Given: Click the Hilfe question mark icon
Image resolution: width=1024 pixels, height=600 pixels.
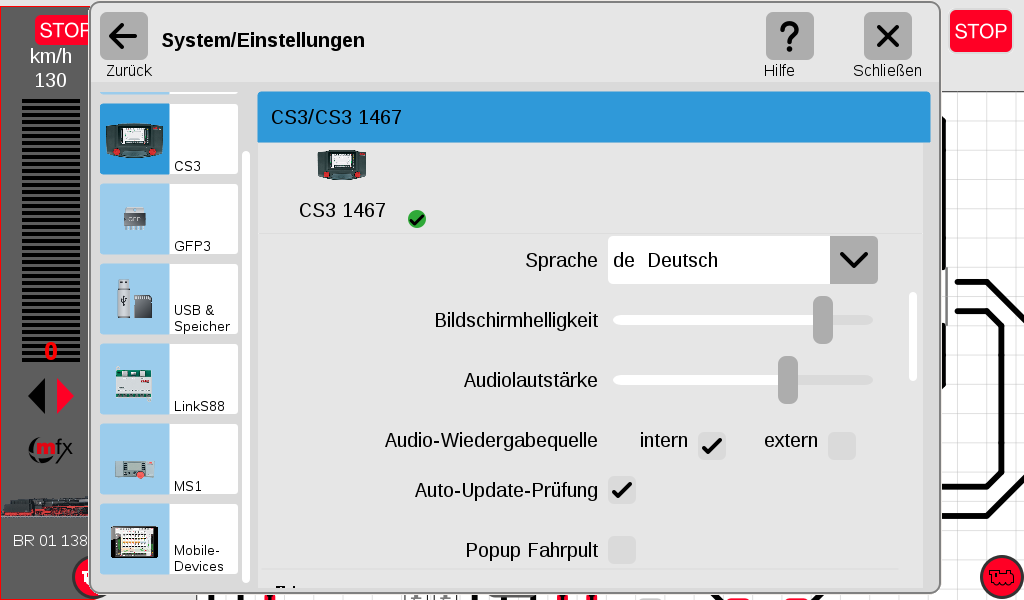Looking at the screenshot, I should pyautogui.click(x=789, y=38).
